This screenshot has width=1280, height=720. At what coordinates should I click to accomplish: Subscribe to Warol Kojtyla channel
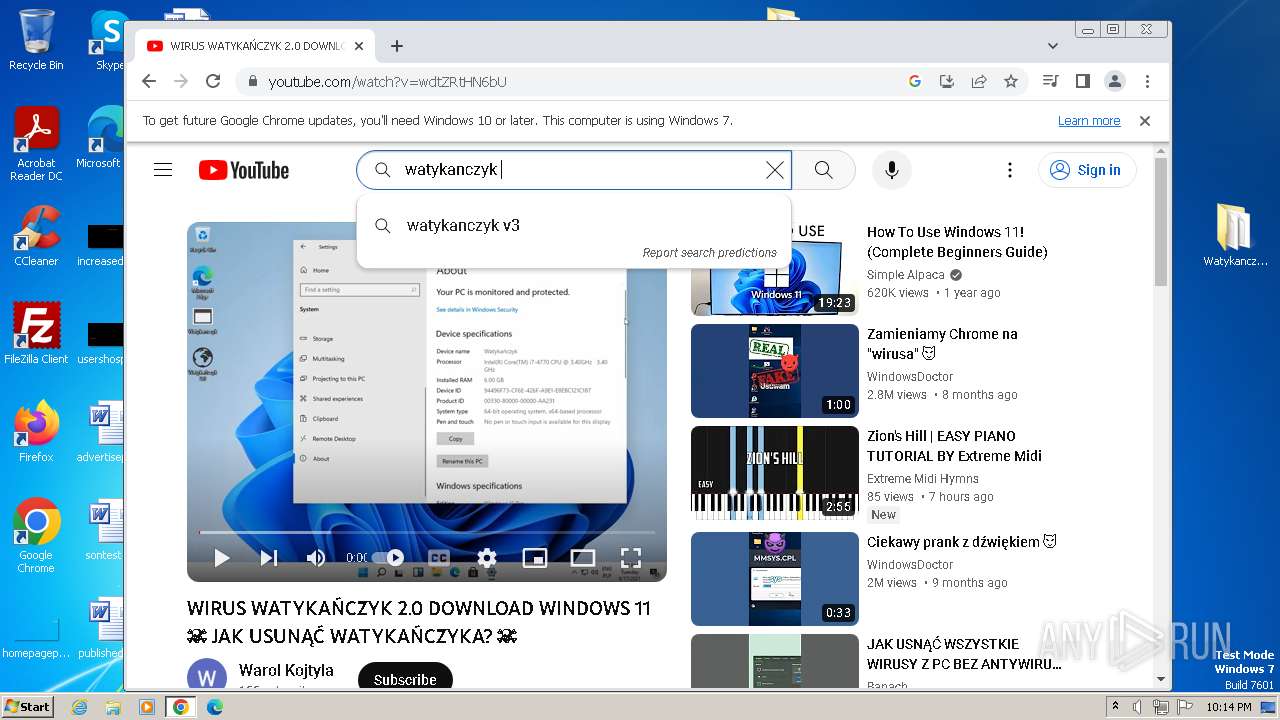[405, 679]
